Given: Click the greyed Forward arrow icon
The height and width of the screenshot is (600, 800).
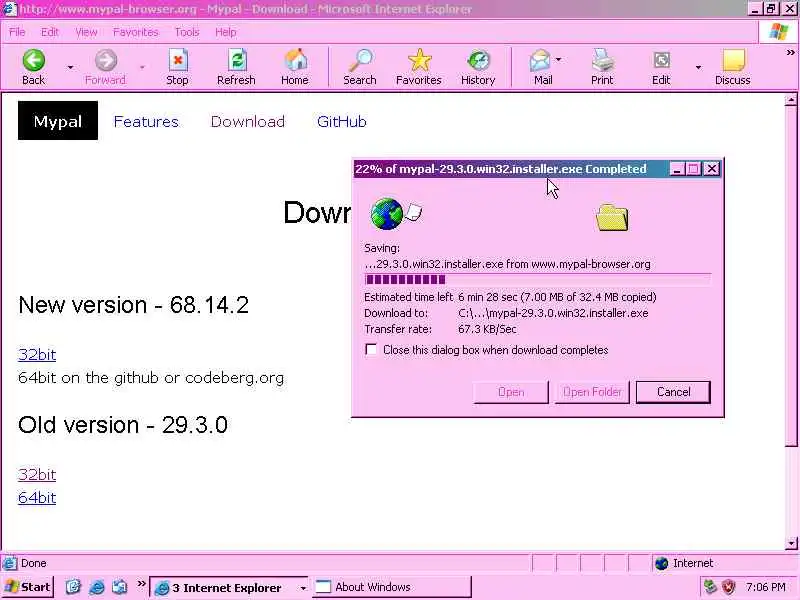Looking at the screenshot, I should tap(106, 60).
